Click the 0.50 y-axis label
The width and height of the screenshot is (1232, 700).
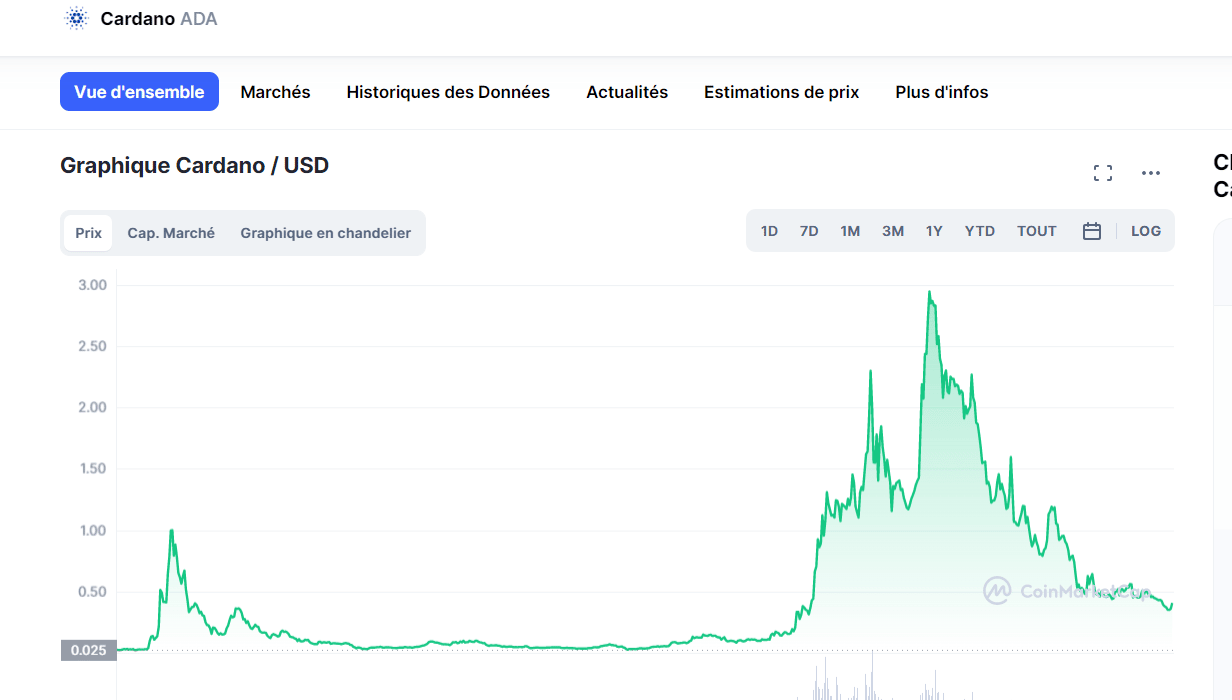point(92,591)
